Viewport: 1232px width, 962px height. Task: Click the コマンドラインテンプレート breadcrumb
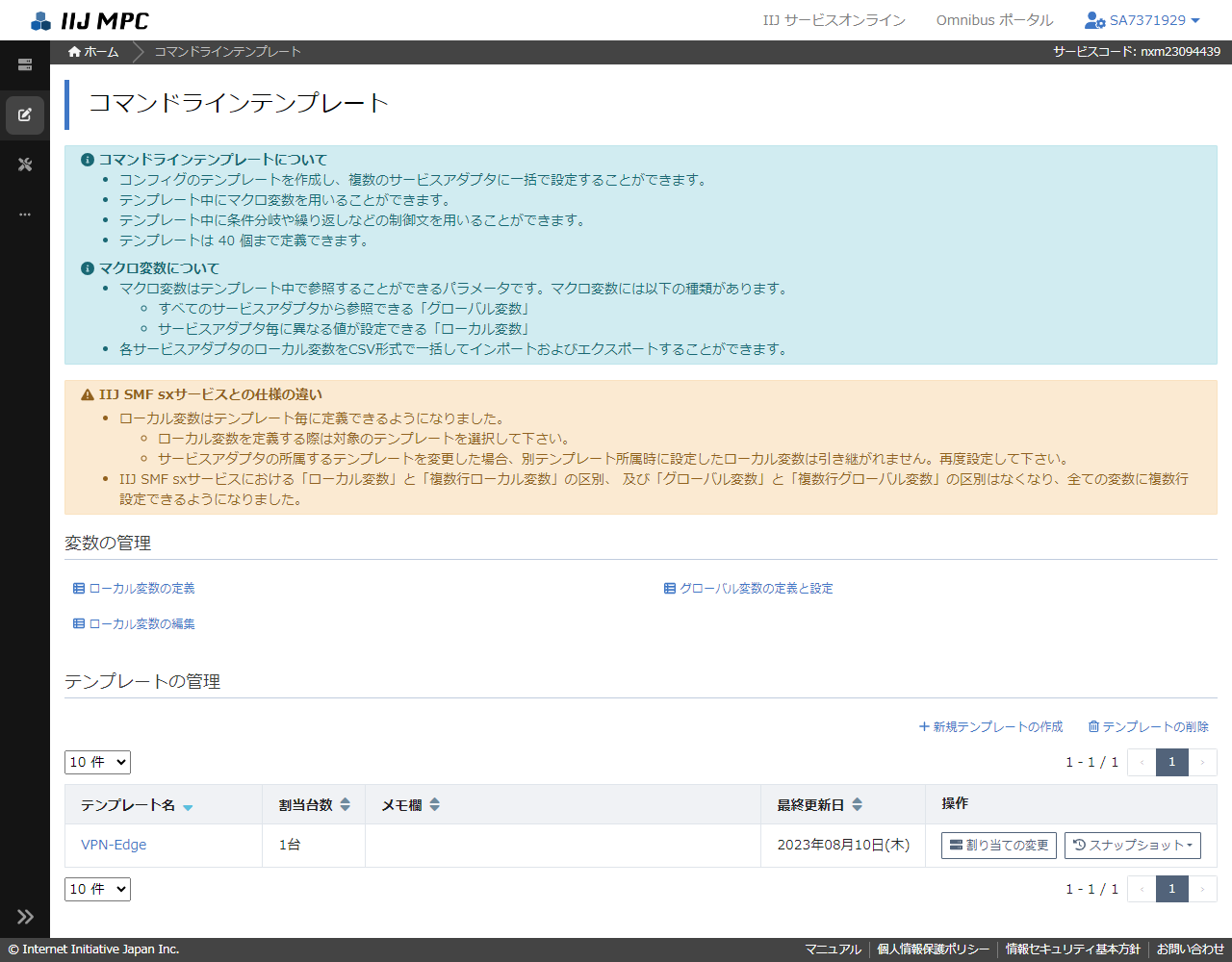click(x=227, y=52)
